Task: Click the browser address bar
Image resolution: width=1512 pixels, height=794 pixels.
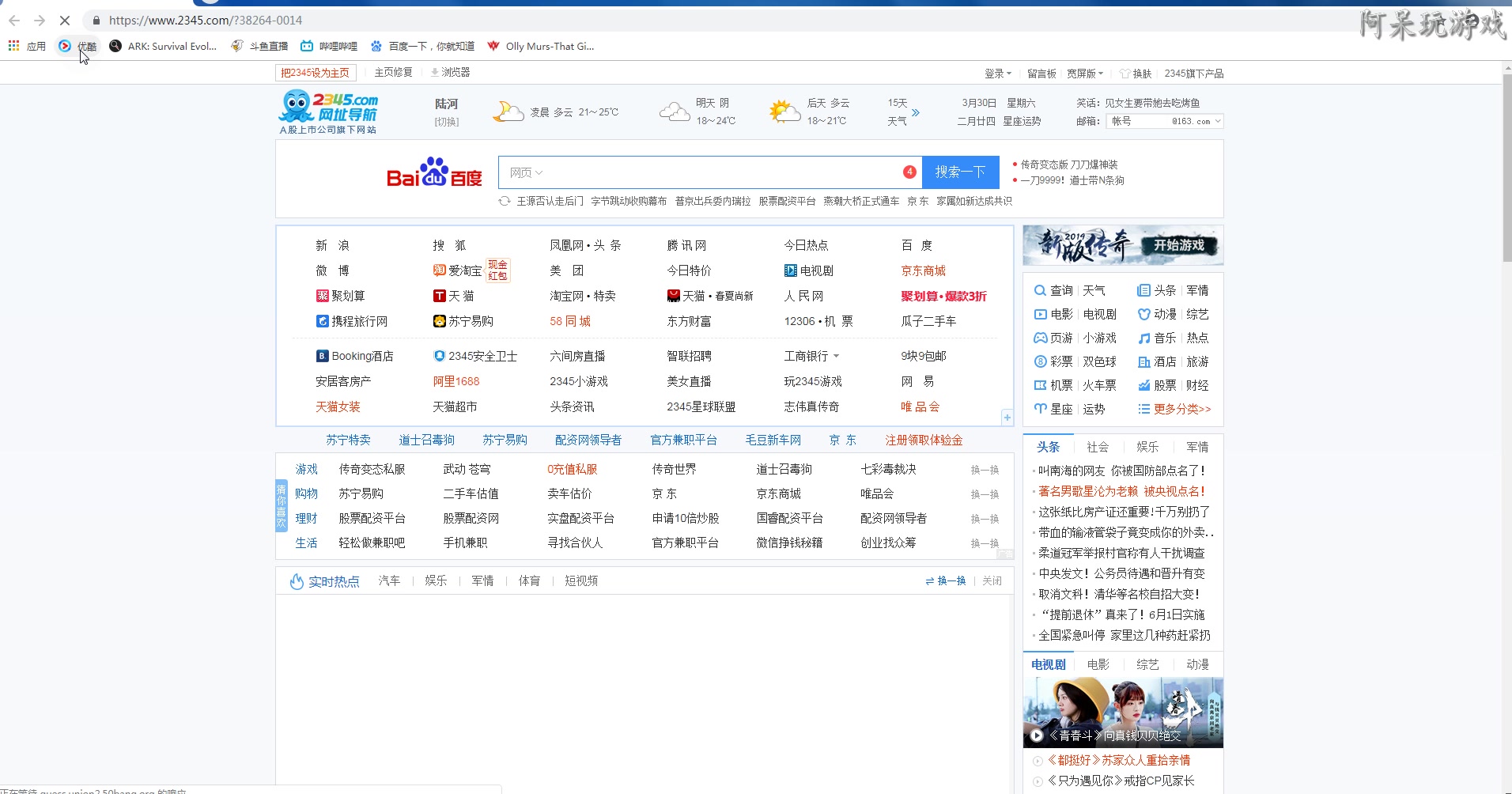Action: (712, 21)
